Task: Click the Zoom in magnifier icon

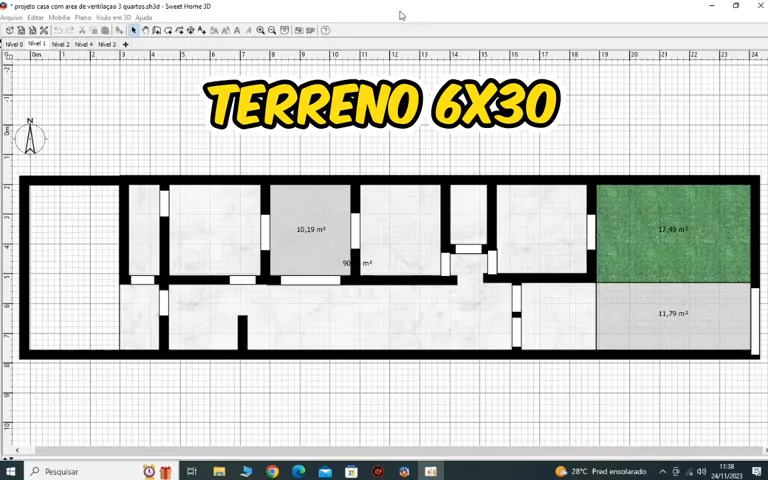Action: pyautogui.click(x=260, y=30)
